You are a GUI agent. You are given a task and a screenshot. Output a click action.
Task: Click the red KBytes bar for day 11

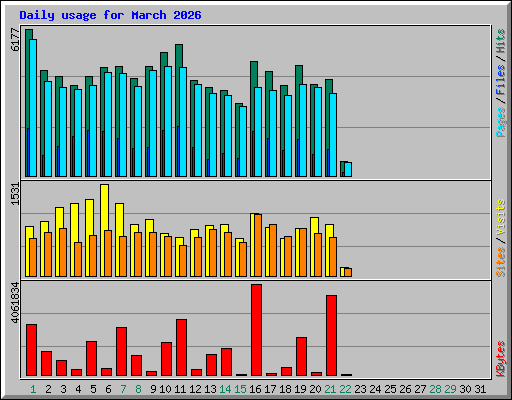pyautogui.click(x=181, y=348)
